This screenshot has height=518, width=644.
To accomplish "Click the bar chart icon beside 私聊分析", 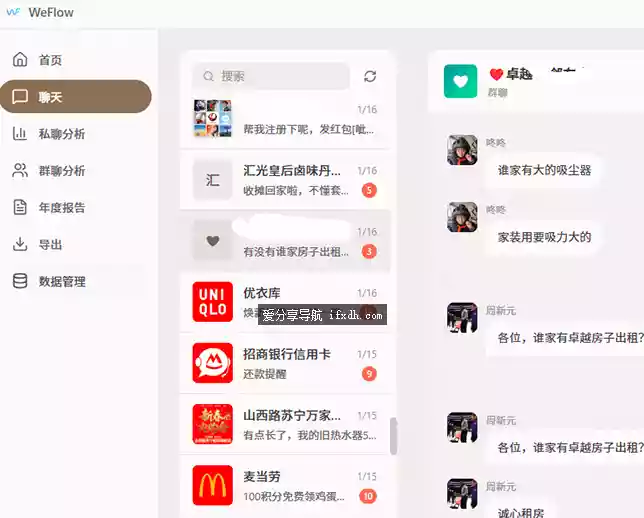I will click(x=20, y=134).
